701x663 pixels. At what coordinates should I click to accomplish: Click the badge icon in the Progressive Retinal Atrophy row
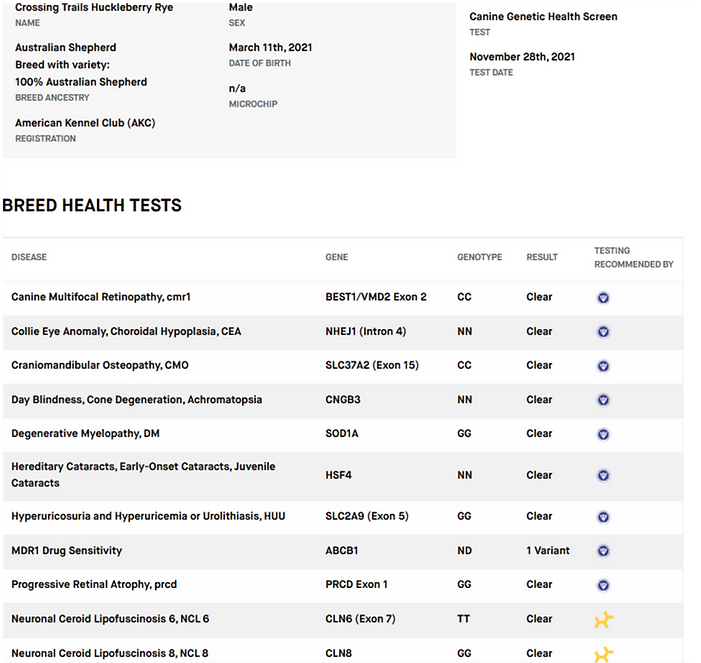(603, 585)
